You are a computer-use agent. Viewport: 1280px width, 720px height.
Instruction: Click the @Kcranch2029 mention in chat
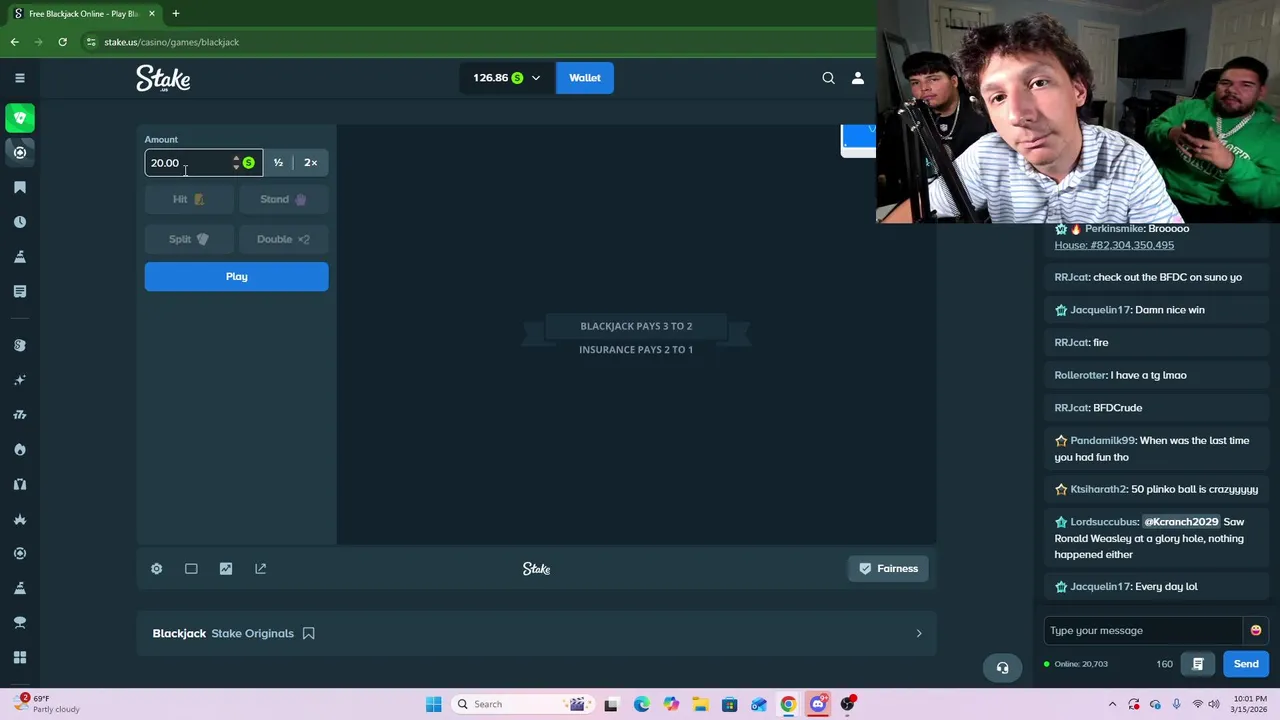pyautogui.click(x=1181, y=522)
